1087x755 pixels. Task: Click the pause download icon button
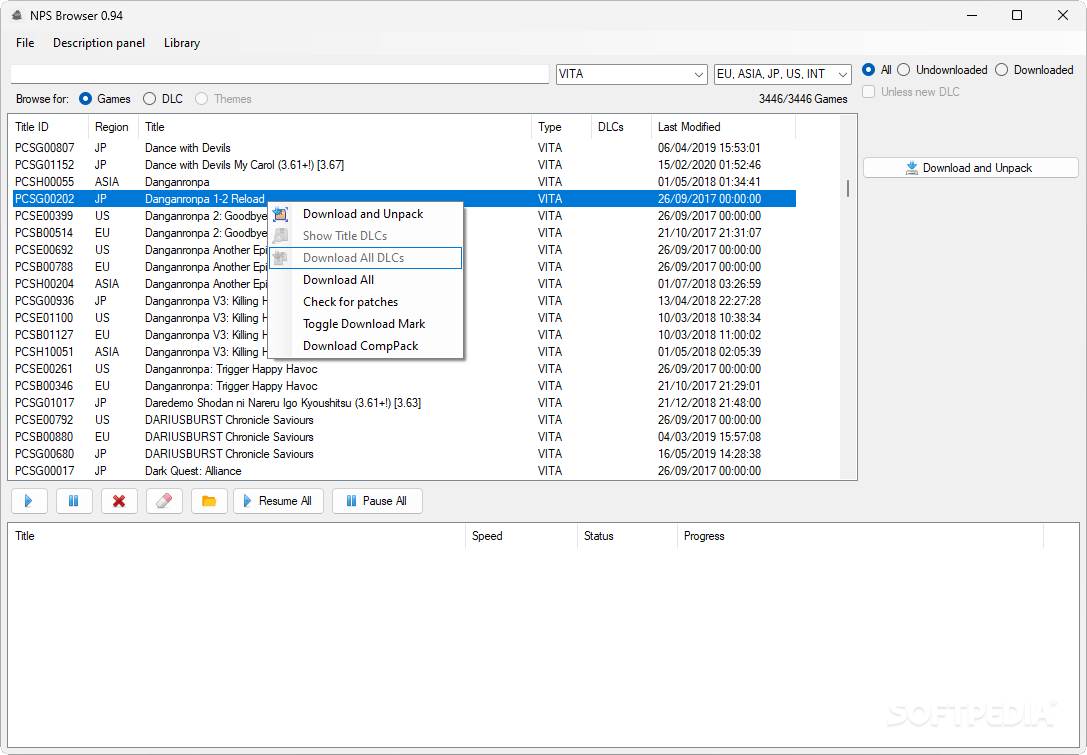74,501
